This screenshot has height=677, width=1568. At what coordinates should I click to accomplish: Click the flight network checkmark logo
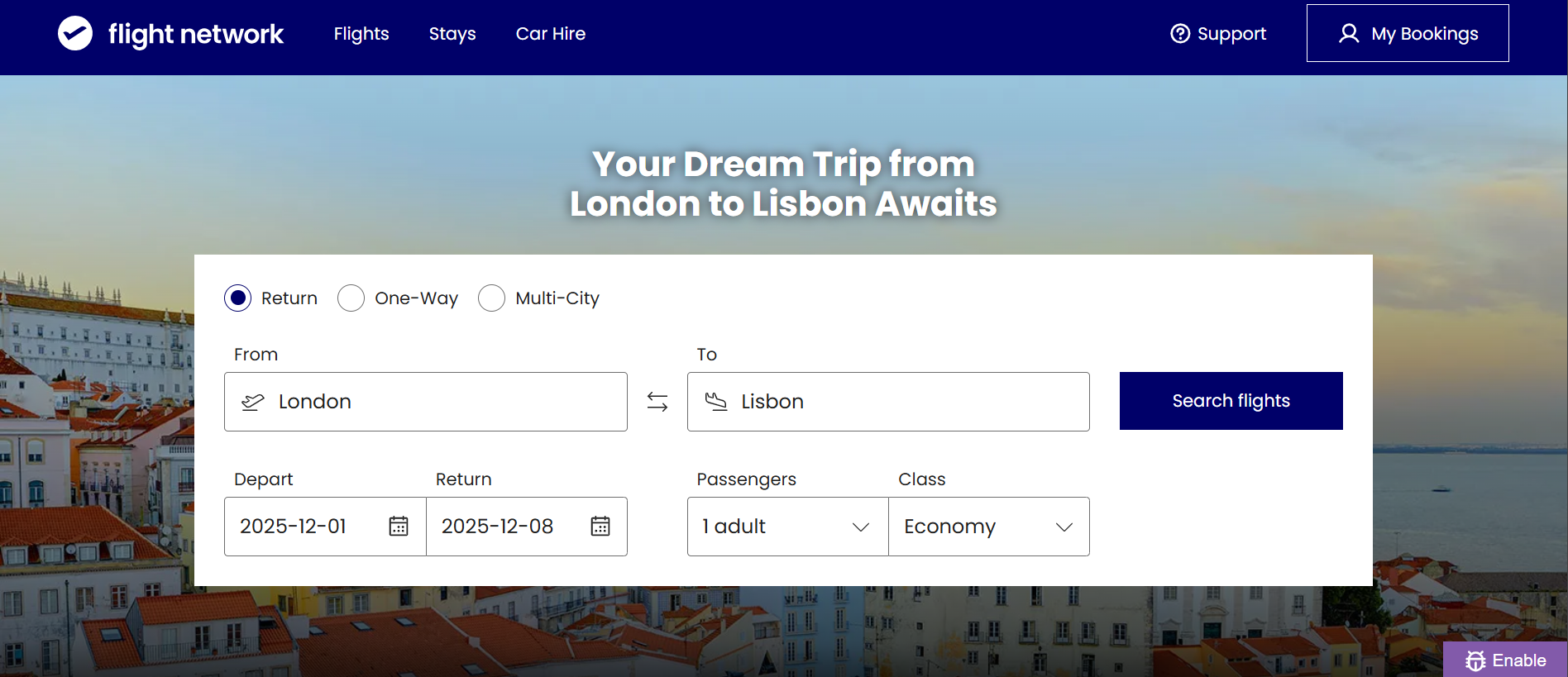(x=75, y=33)
